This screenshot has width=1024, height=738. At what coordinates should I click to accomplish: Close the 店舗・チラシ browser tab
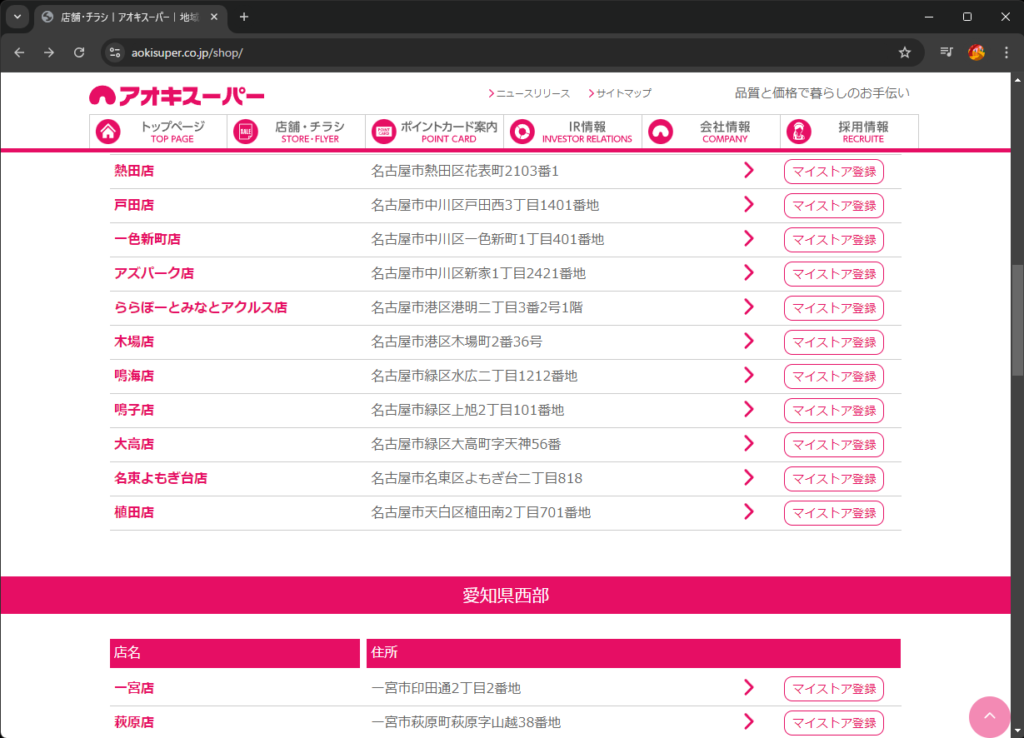(x=214, y=17)
